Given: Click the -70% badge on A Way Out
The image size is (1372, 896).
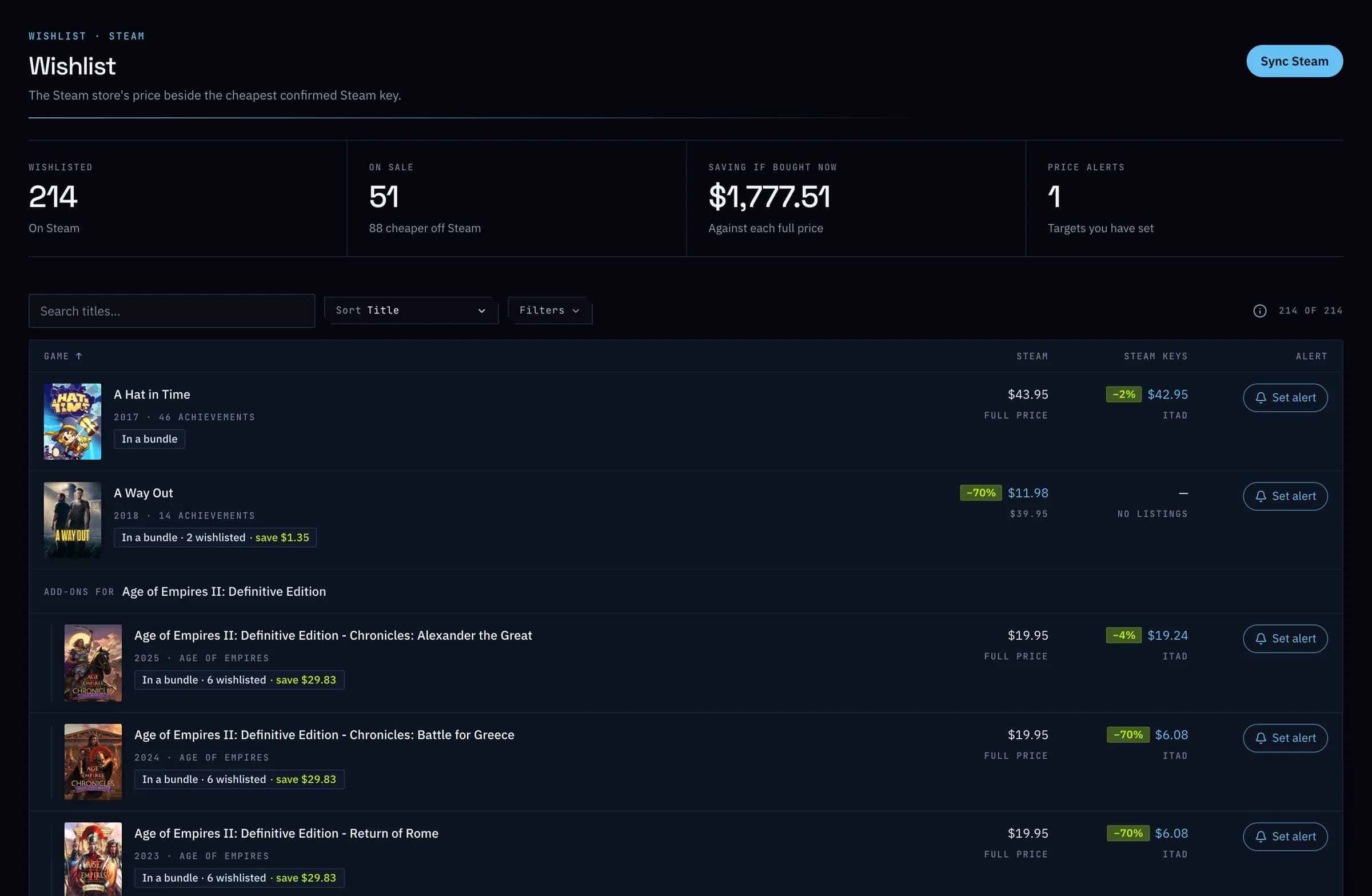Looking at the screenshot, I should [x=980, y=493].
